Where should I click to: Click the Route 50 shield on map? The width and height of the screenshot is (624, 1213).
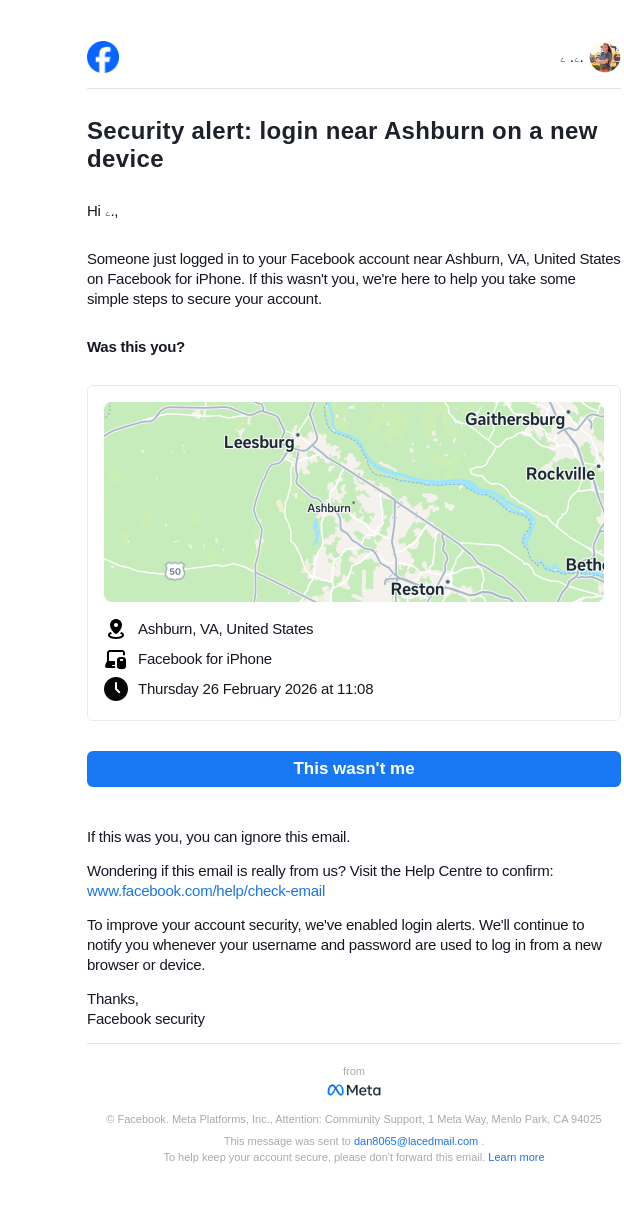175,571
